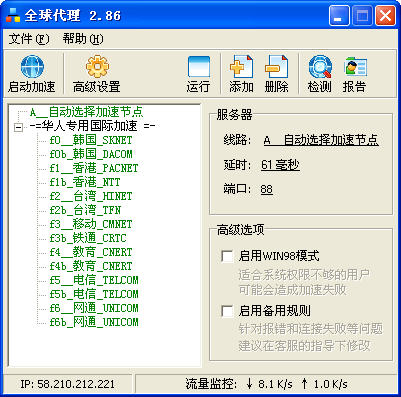Click the 61 毫秒 delay link
The width and height of the screenshot is (401, 397).
point(280,165)
